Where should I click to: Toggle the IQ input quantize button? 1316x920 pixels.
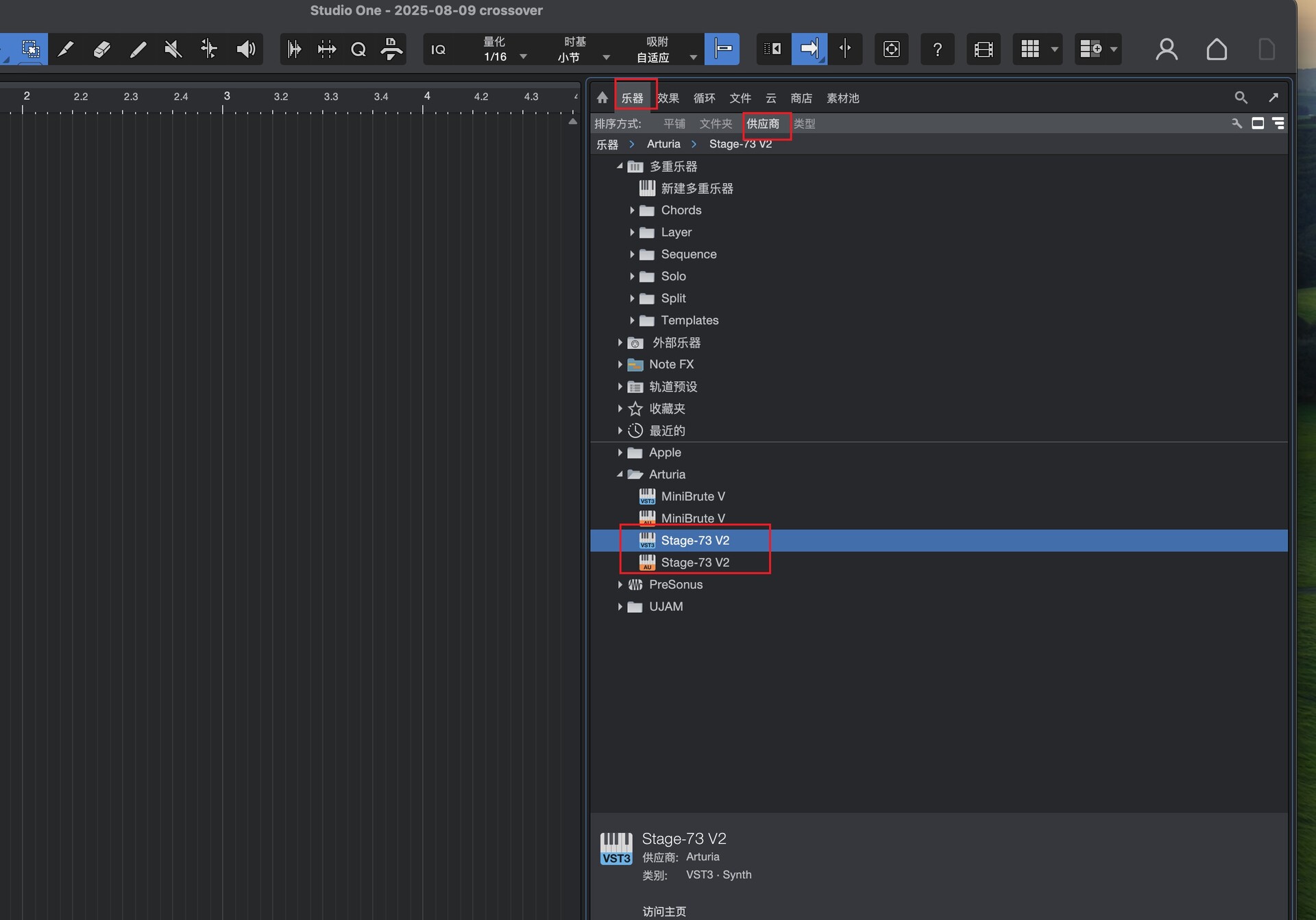[438, 49]
